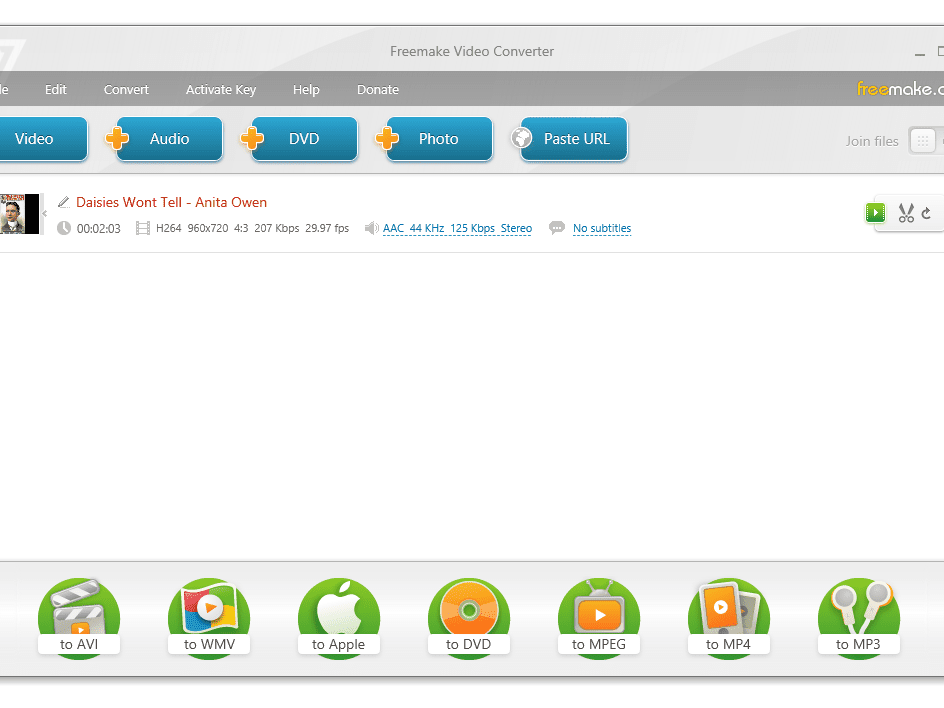Viewport: 944px width, 708px height.
Task: Click the Paste URL button
Action: click(572, 139)
